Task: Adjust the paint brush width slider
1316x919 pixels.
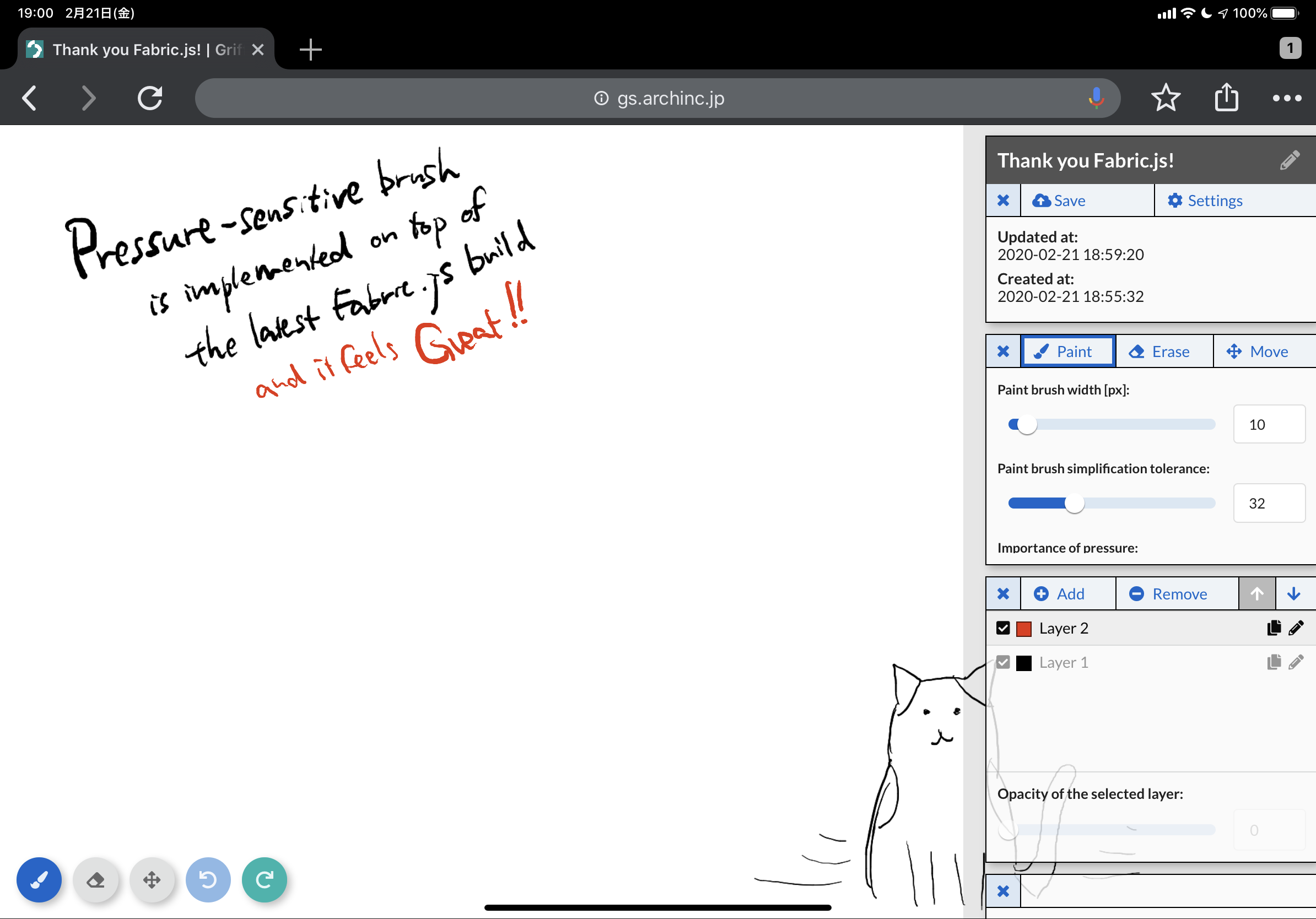Action: [x=1111, y=425]
